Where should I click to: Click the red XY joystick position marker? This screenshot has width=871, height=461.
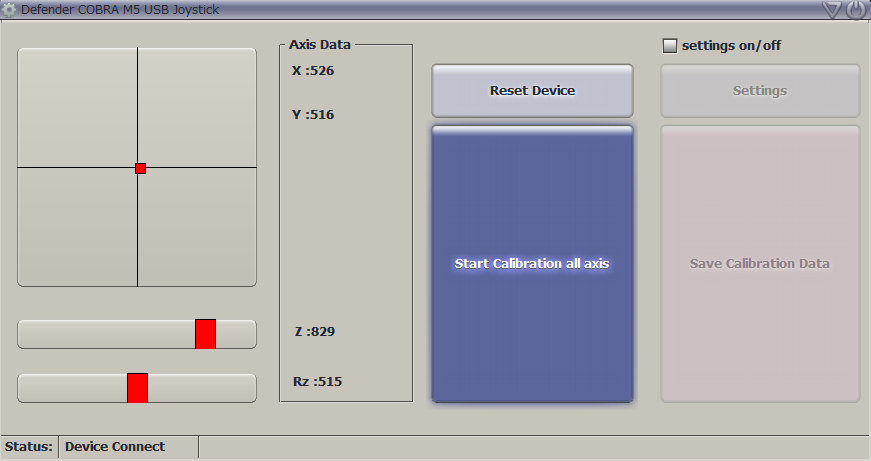click(141, 168)
